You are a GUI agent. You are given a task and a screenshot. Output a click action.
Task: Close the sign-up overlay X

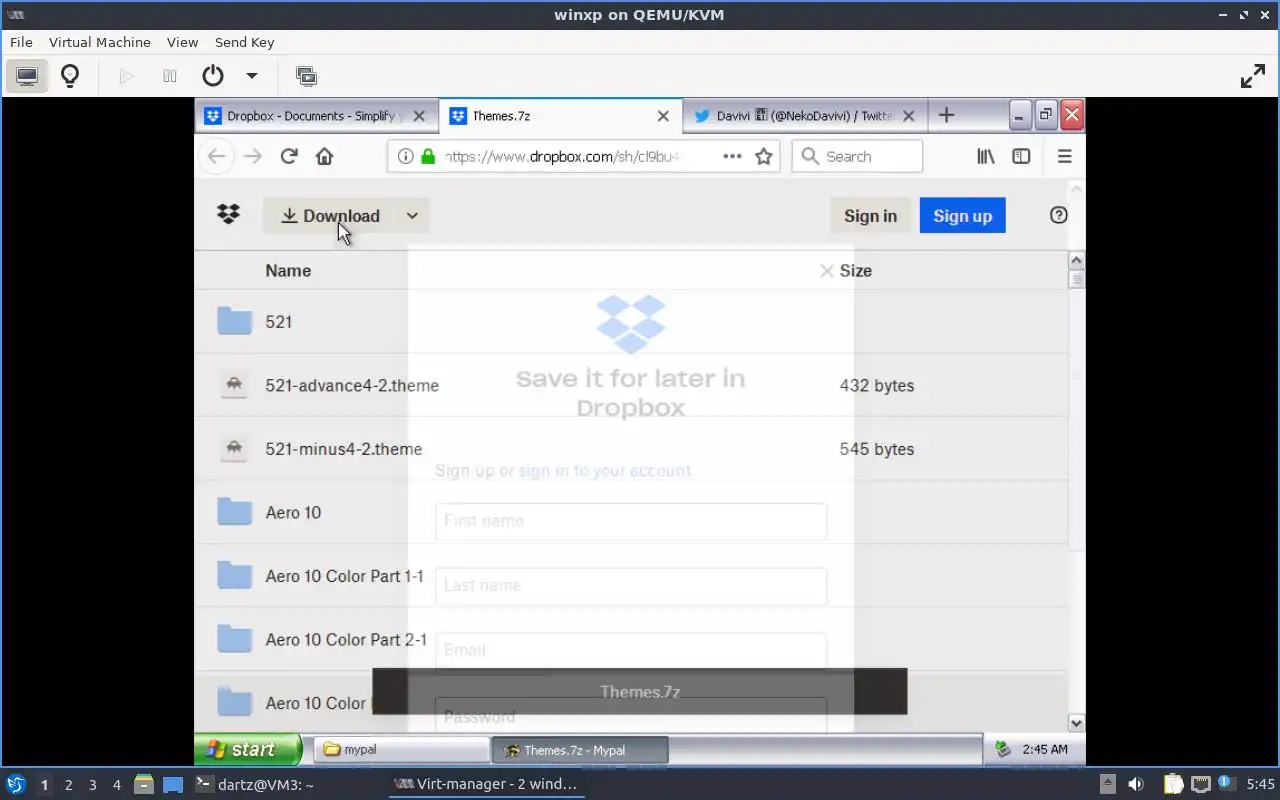[x=827, y=271]
